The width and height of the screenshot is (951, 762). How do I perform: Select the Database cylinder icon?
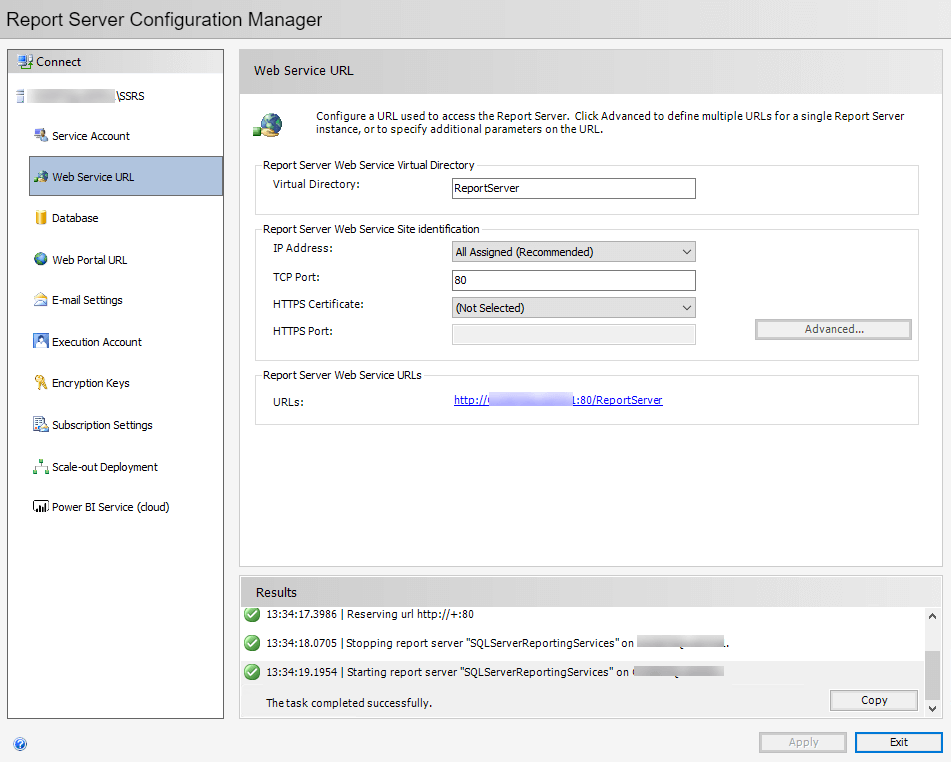tap(40, 218)
